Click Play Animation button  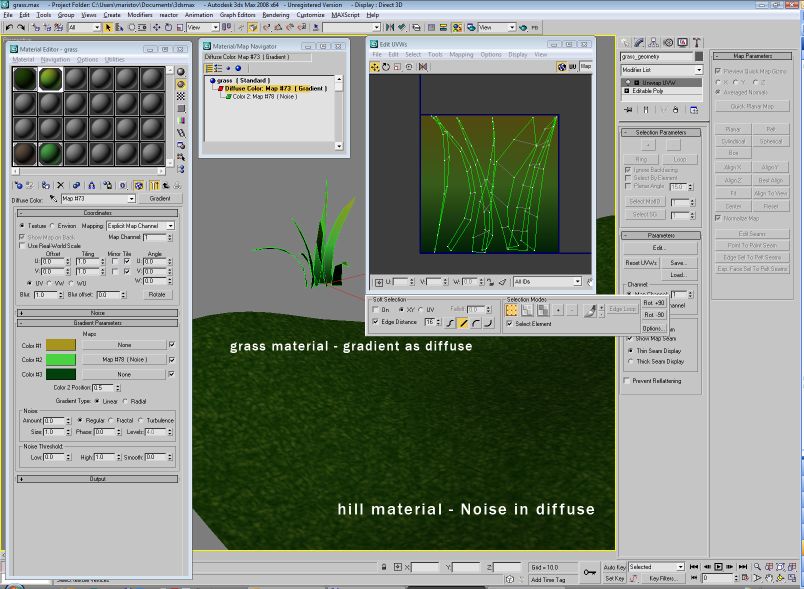click(718, 567)
